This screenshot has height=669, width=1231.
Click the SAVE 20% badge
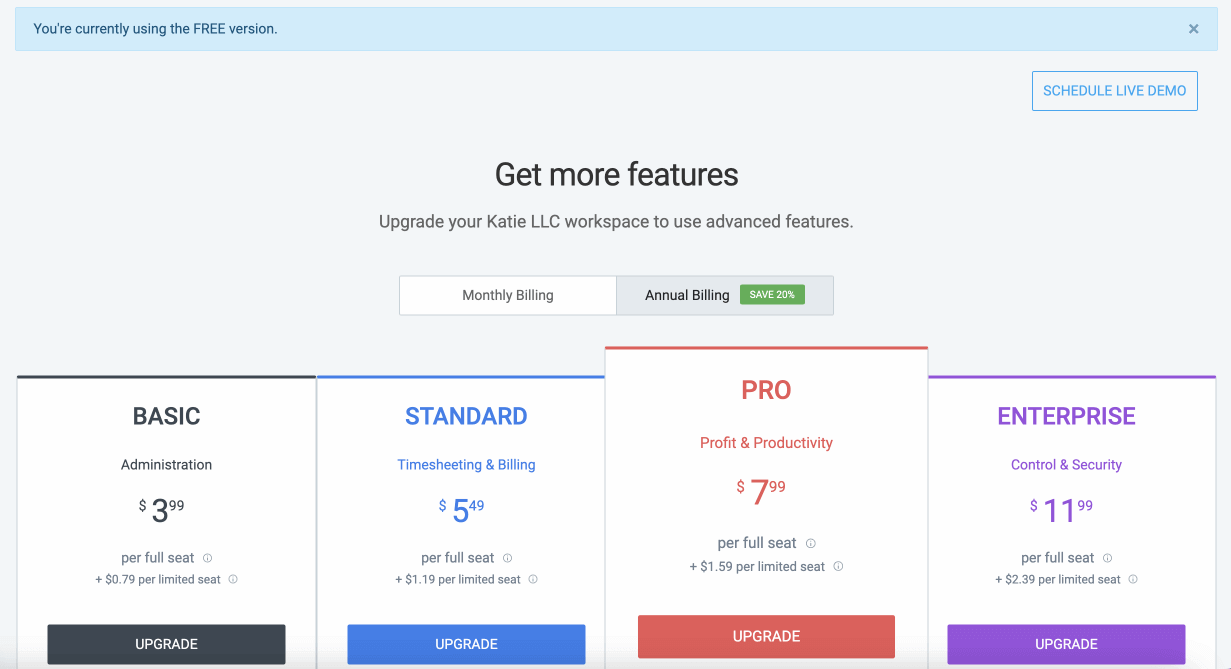[x=772, y=295]
